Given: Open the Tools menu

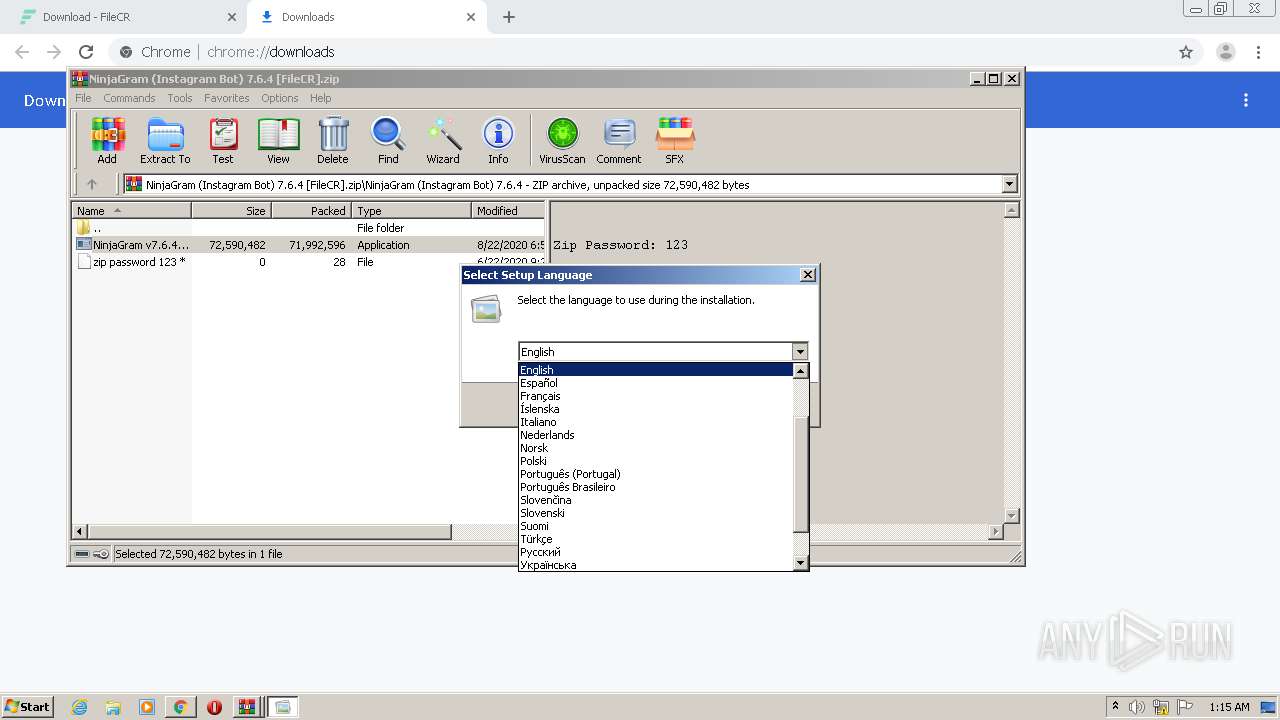Looking at the screenshot, I should (x=180, y=98).
